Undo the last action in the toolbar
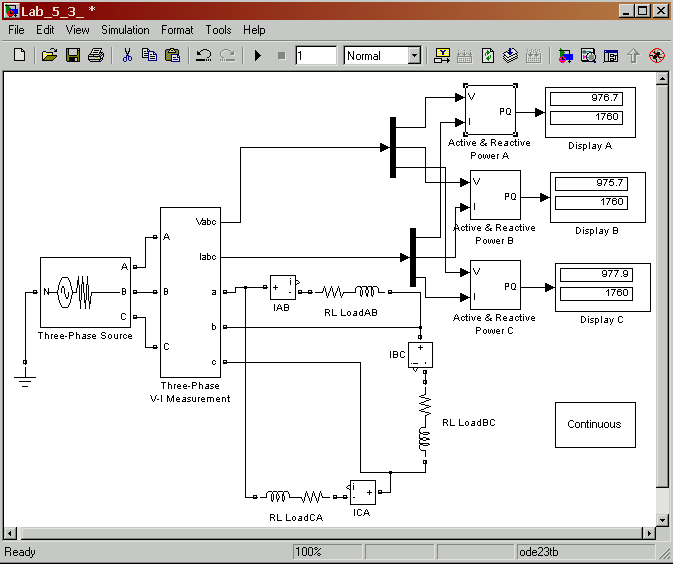This screenshot has height=564, width=673. coord(204,56)
